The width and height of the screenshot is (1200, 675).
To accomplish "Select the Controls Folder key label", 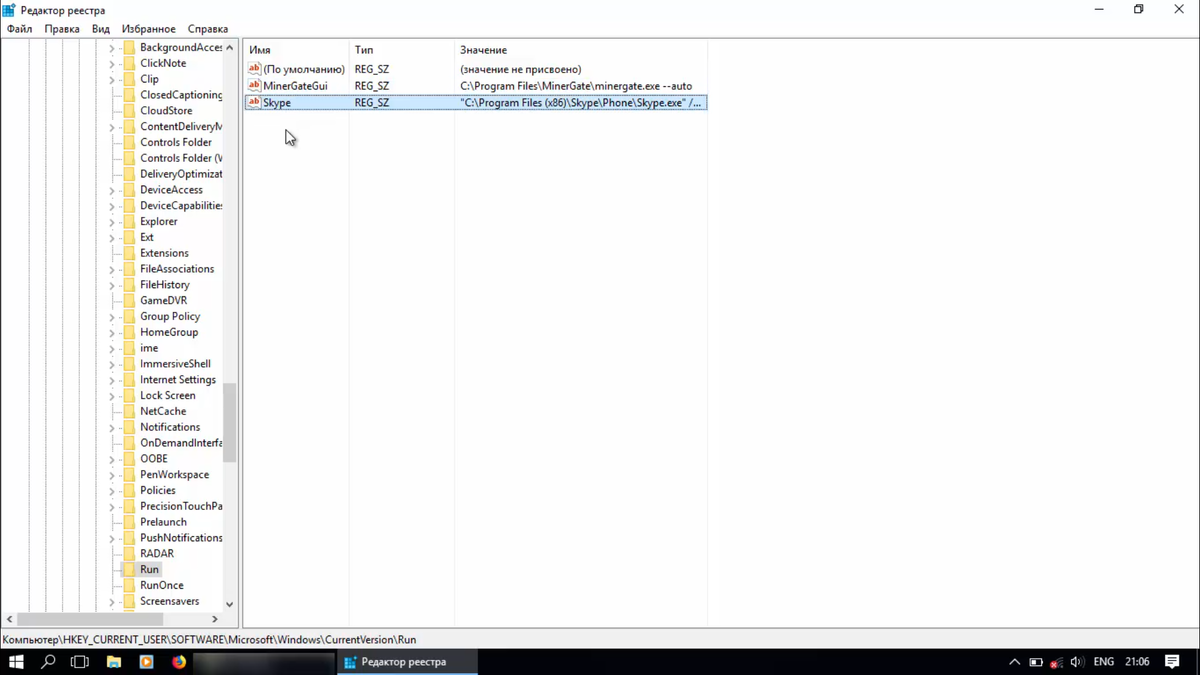I will pyautogui.click(x=176, y=142).
